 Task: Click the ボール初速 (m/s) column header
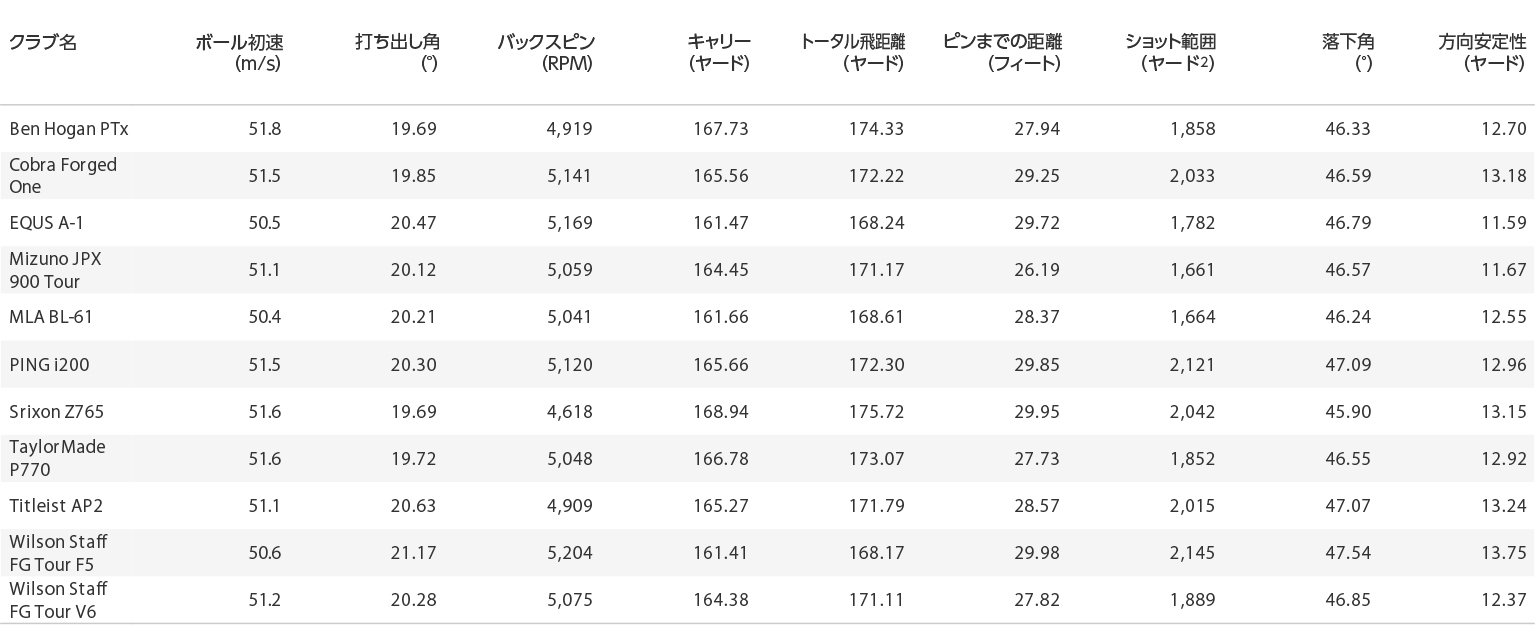(239, 53)
